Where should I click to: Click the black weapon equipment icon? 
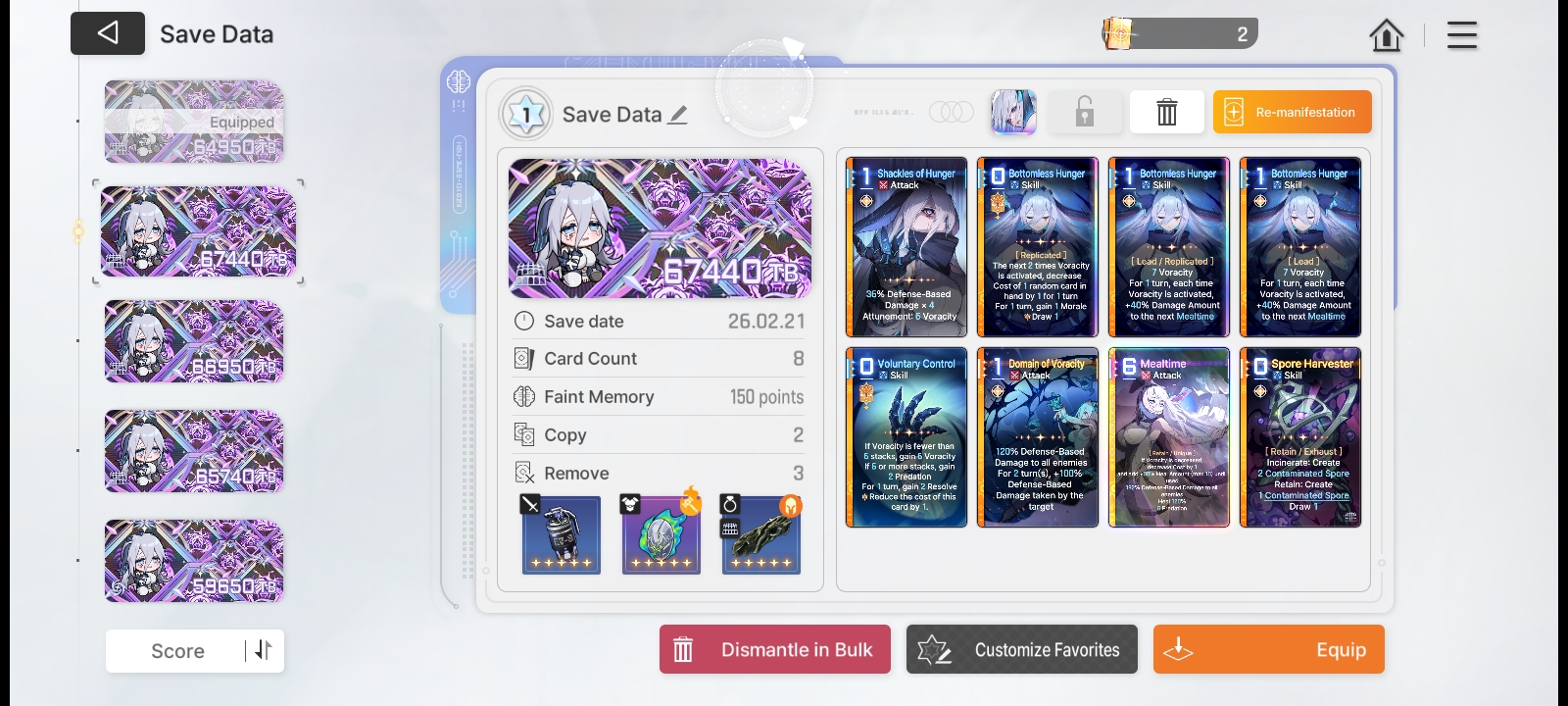tap(761, 534)
